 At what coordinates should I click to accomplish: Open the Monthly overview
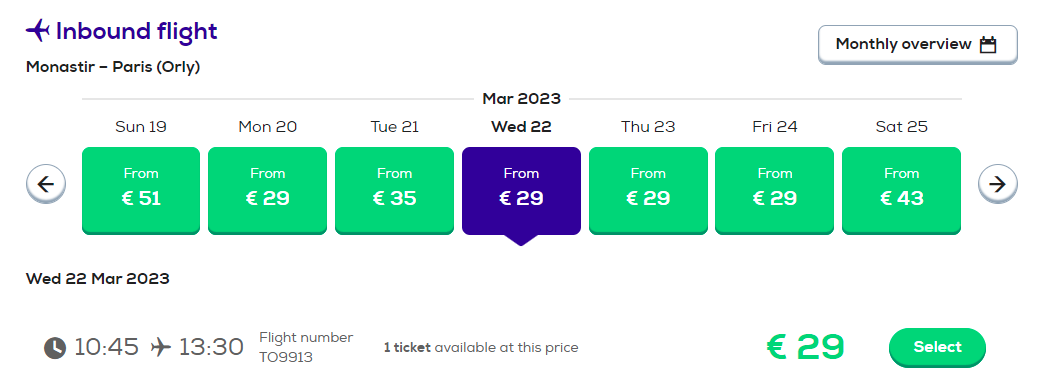click(917, 45)
